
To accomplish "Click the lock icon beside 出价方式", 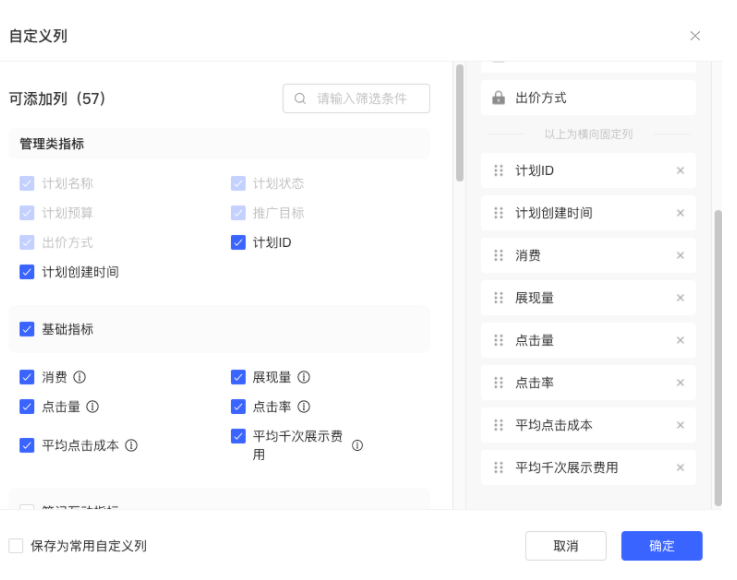I will (498, 98).
